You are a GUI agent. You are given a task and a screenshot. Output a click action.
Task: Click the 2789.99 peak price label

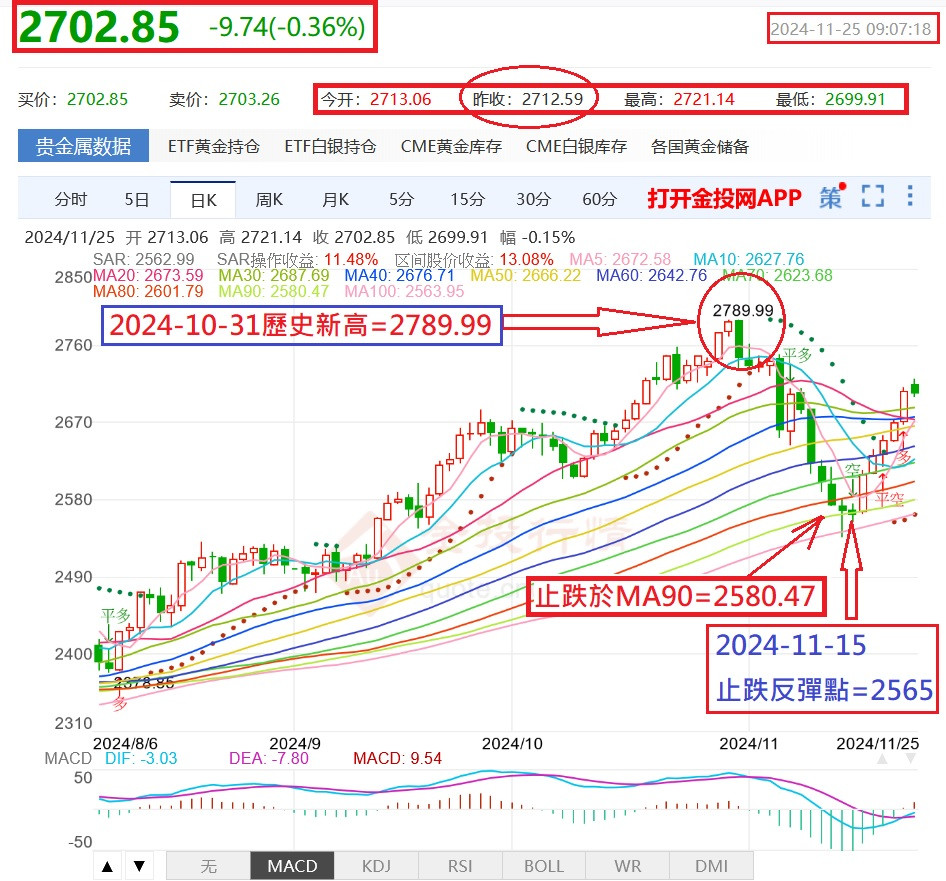pos(743,310)
